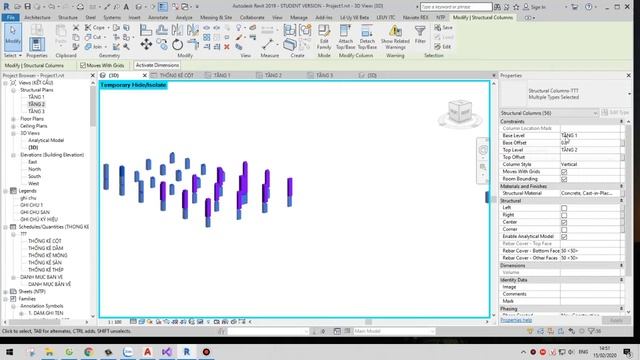Check the Corner structural checkbox
This screenshot has height=360, width=640.
pos(564,229)
